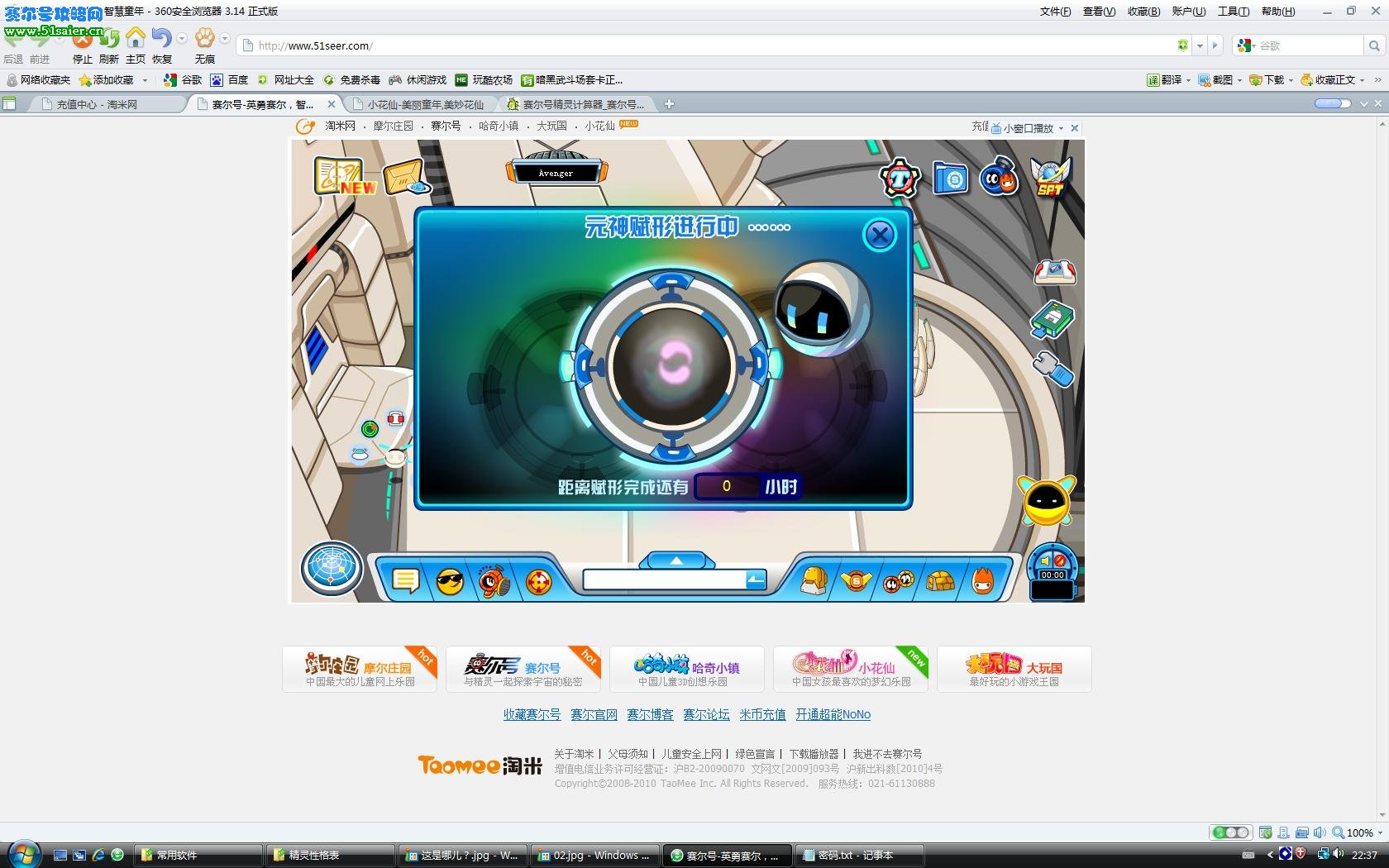Click the yellow NoNo robot icon
The height and width of the screenshot is (868, 1389).
pyautogui.click(x=1047, y=500)
